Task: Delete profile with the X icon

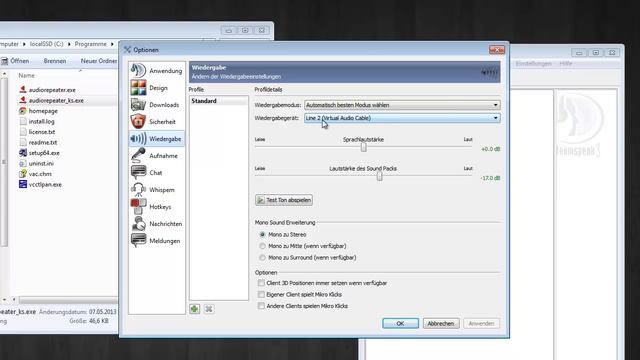Action: pyautogui.click(x=209, y=309)
